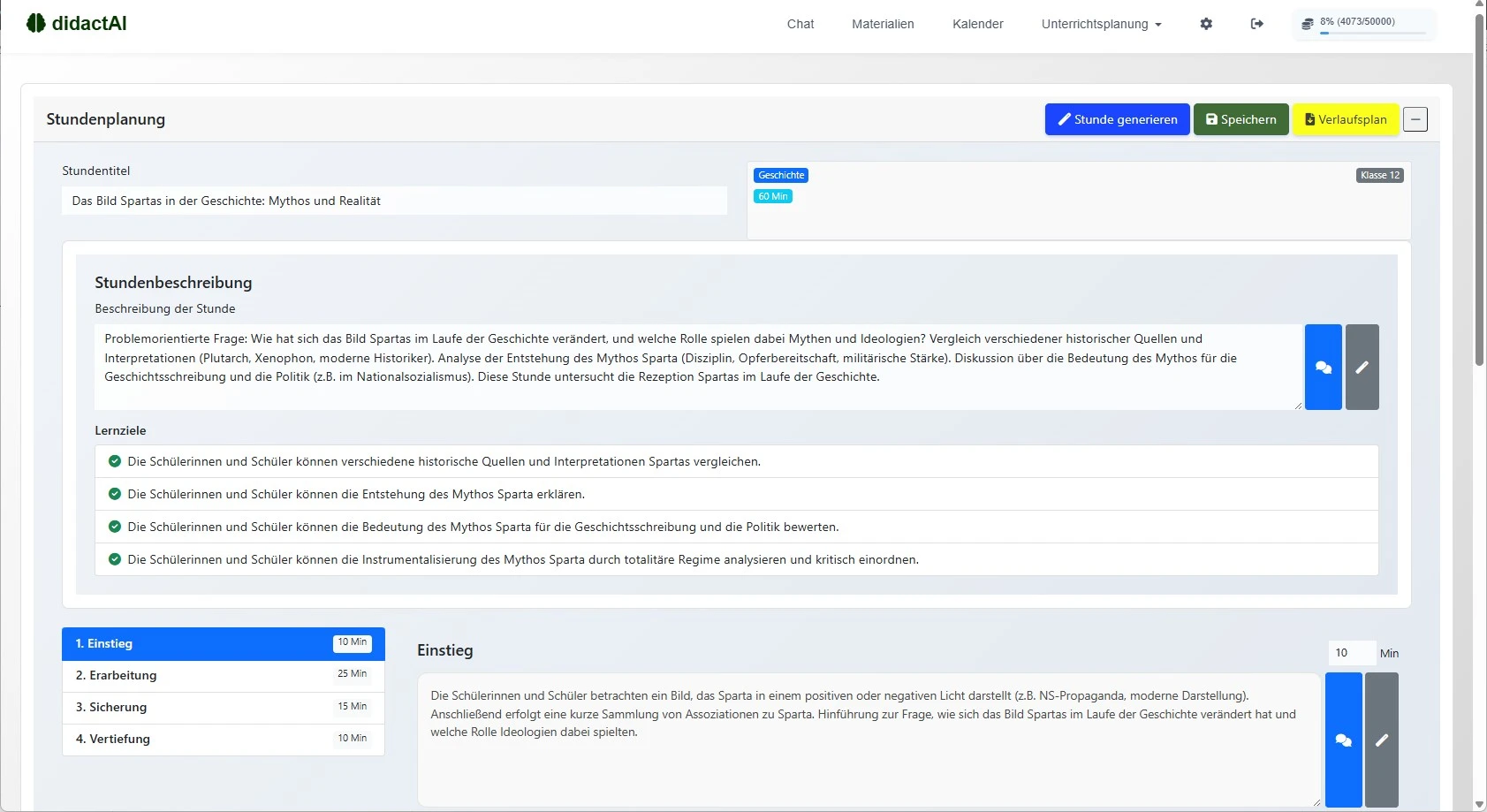Image resolution: width=1487 pixels, height=812 pixels.
Task: Click the Einstieg minutes number field
Action: tap(1352, 653)
